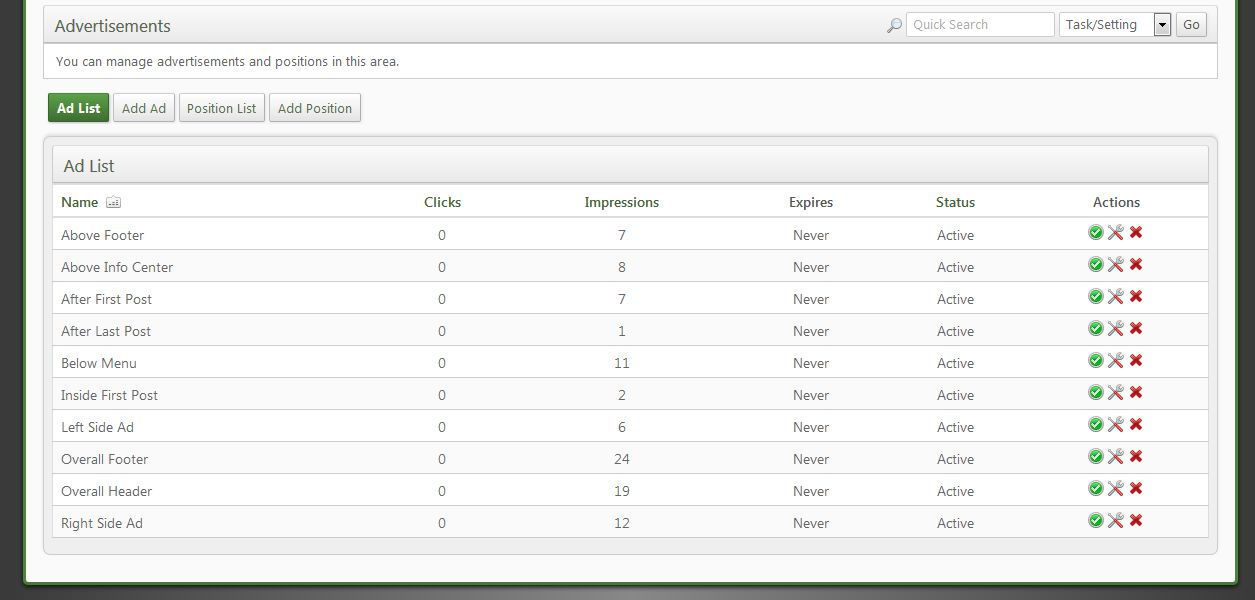Edit the After First Post ad
This screenshot has width=1255, height=600.
[1115, 296]
